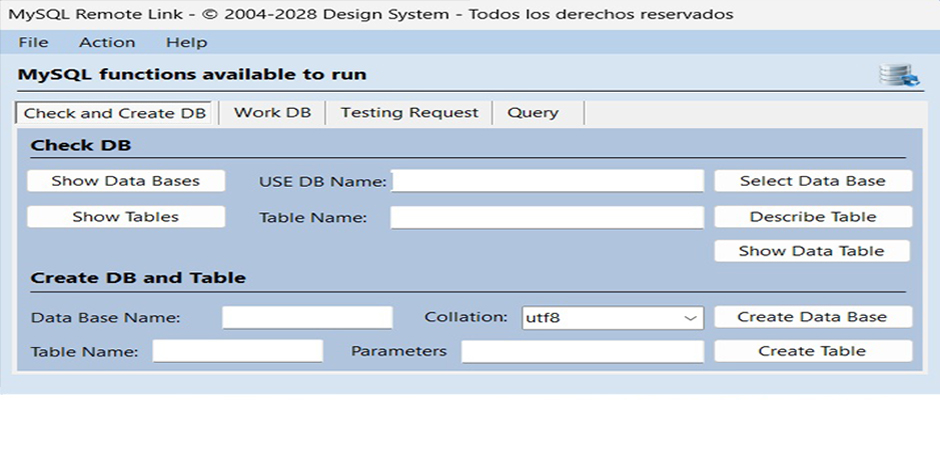Viewport: 940px width, 453px height.
Task: Expand the Collation utf8 dropdown
Action: tap(613, 318)
